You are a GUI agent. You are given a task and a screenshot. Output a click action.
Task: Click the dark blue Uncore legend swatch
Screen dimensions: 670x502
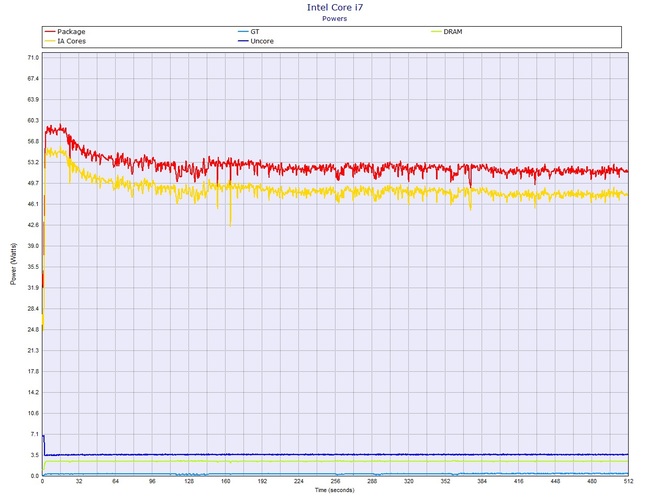(x=243, y=41)
